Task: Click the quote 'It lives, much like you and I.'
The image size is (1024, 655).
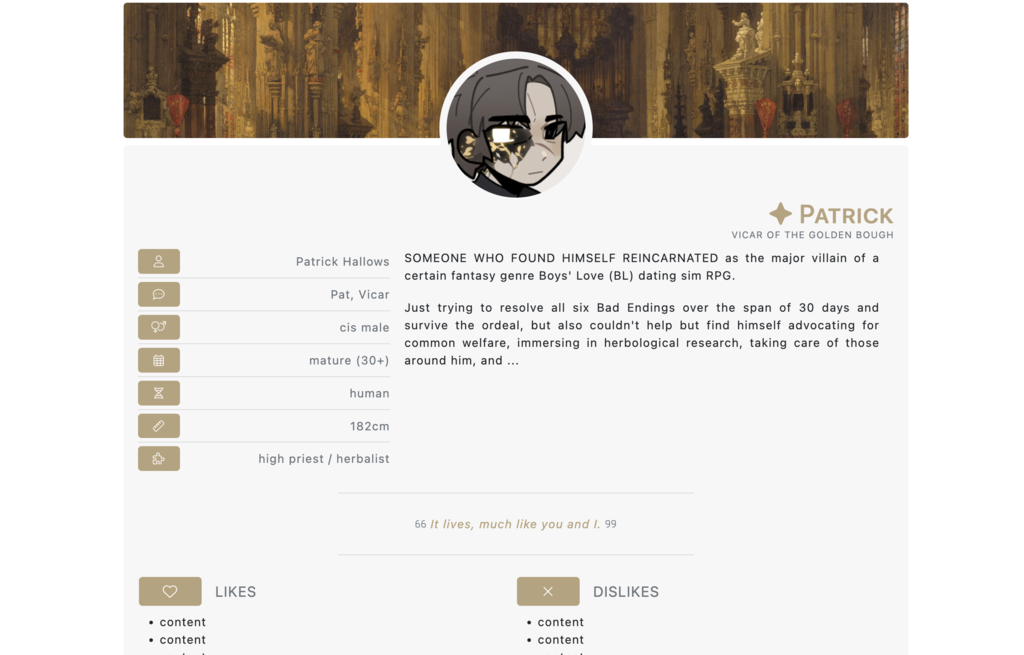Action: click(515, 524)
